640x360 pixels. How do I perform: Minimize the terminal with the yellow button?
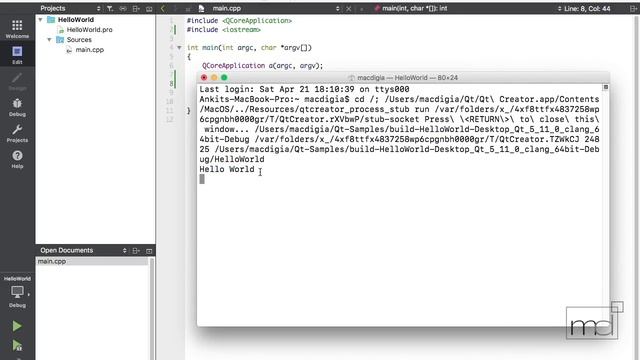[x=214, y=78]
